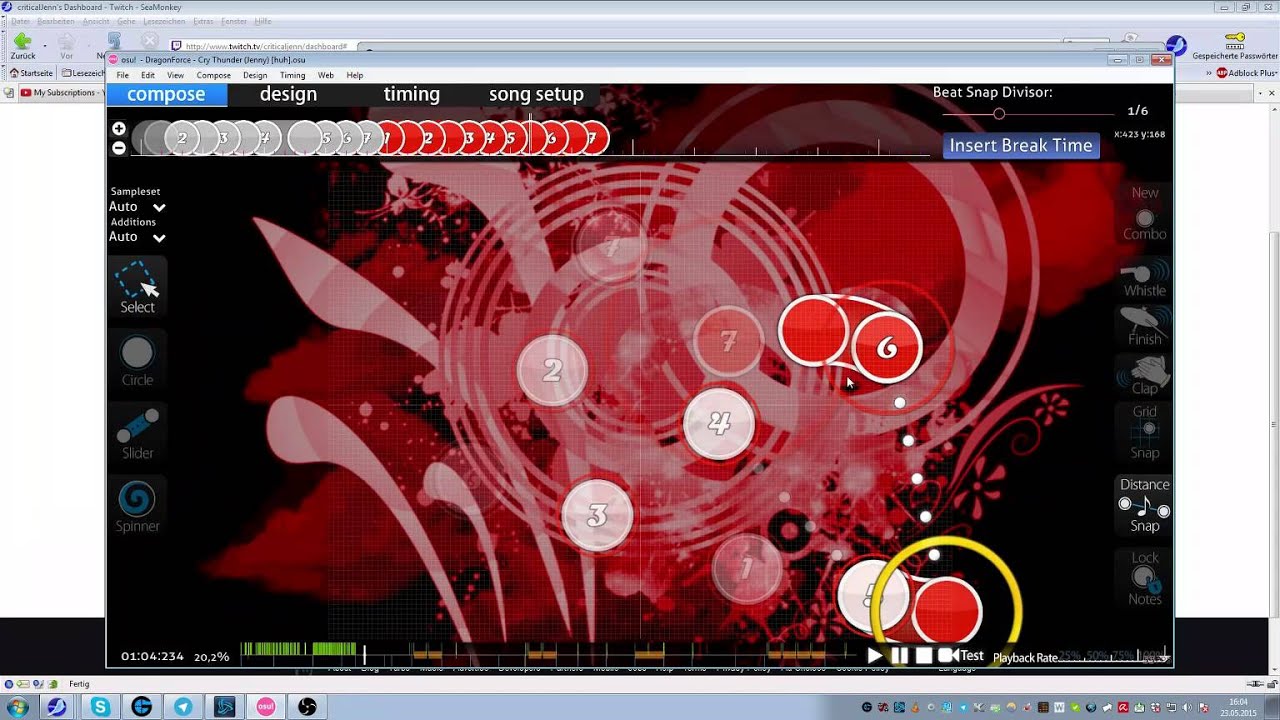The image size is (1280, 720).
Task: Switch to the timing tab
Action: click(412, 94)
